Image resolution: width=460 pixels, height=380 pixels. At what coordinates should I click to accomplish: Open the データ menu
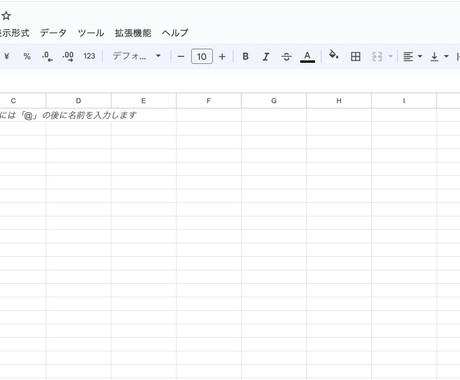click(x=53, y=33)
